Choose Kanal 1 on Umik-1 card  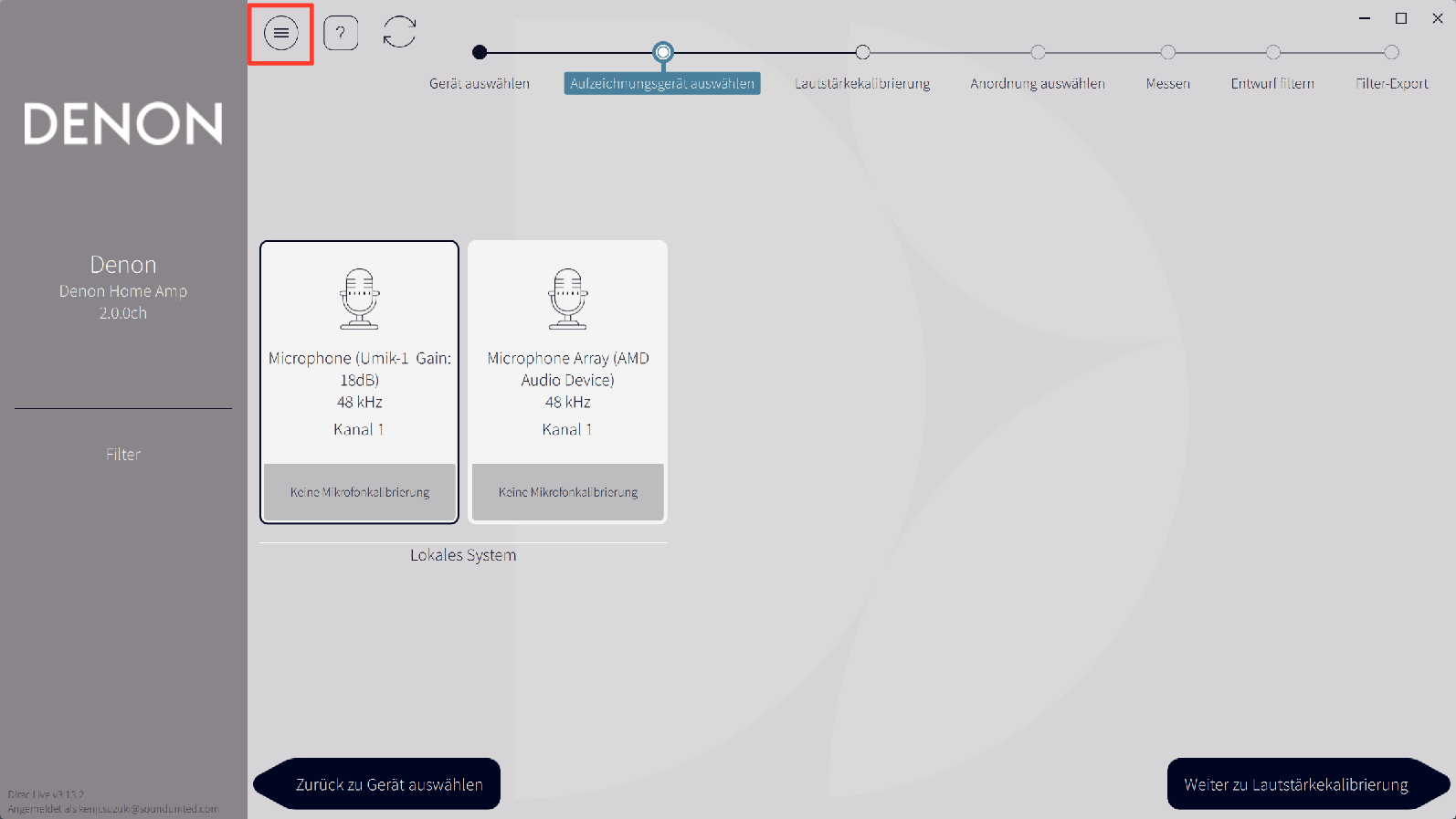[359, 429]
